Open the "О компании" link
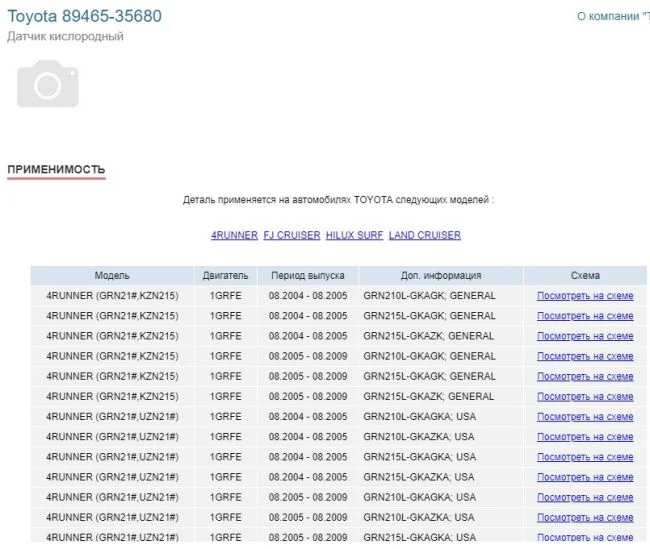This screenshot has width=650, height=549. pos(613,17)
